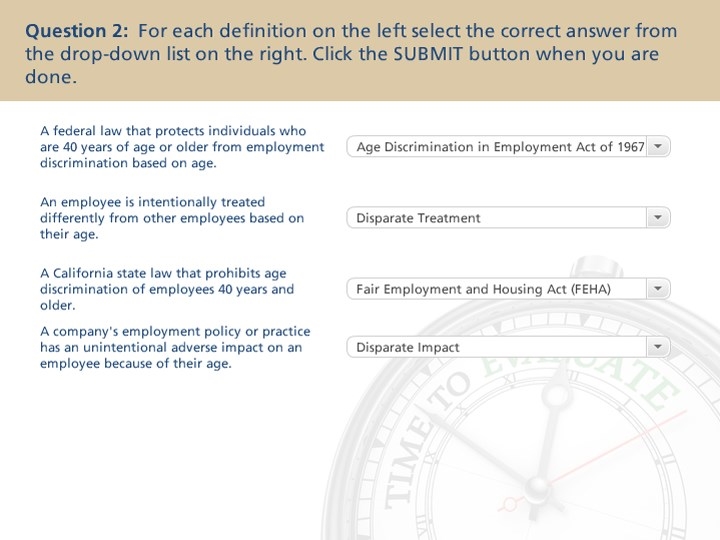Click the Fair Employment and Housing Act (FEHA) box
720x540 pixels.
pyautogui.click(x=508, y=289)
